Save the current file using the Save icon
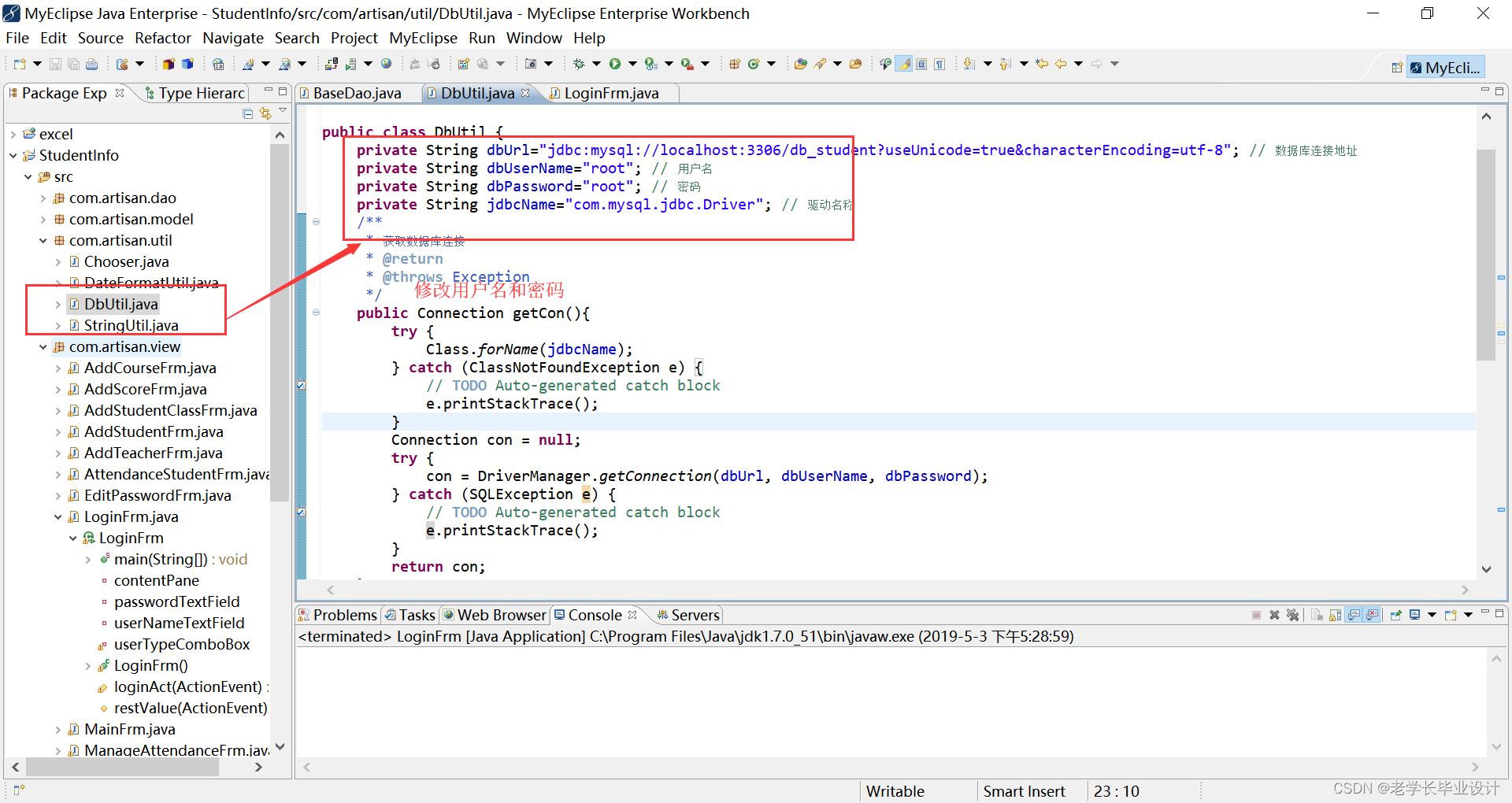 pos(55,63)
